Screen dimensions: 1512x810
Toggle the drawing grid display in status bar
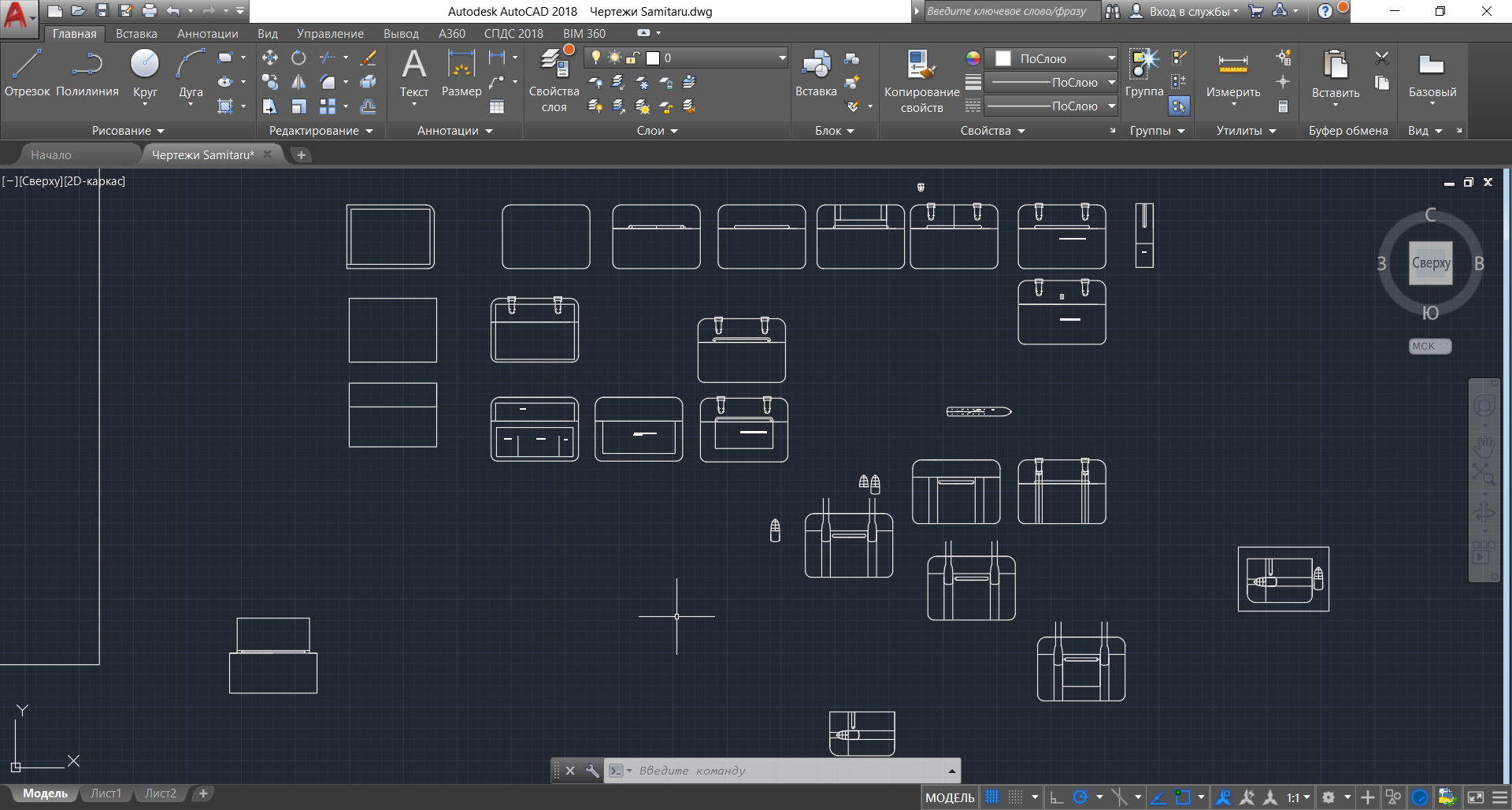pyautogui.click(x=992, y=797)
